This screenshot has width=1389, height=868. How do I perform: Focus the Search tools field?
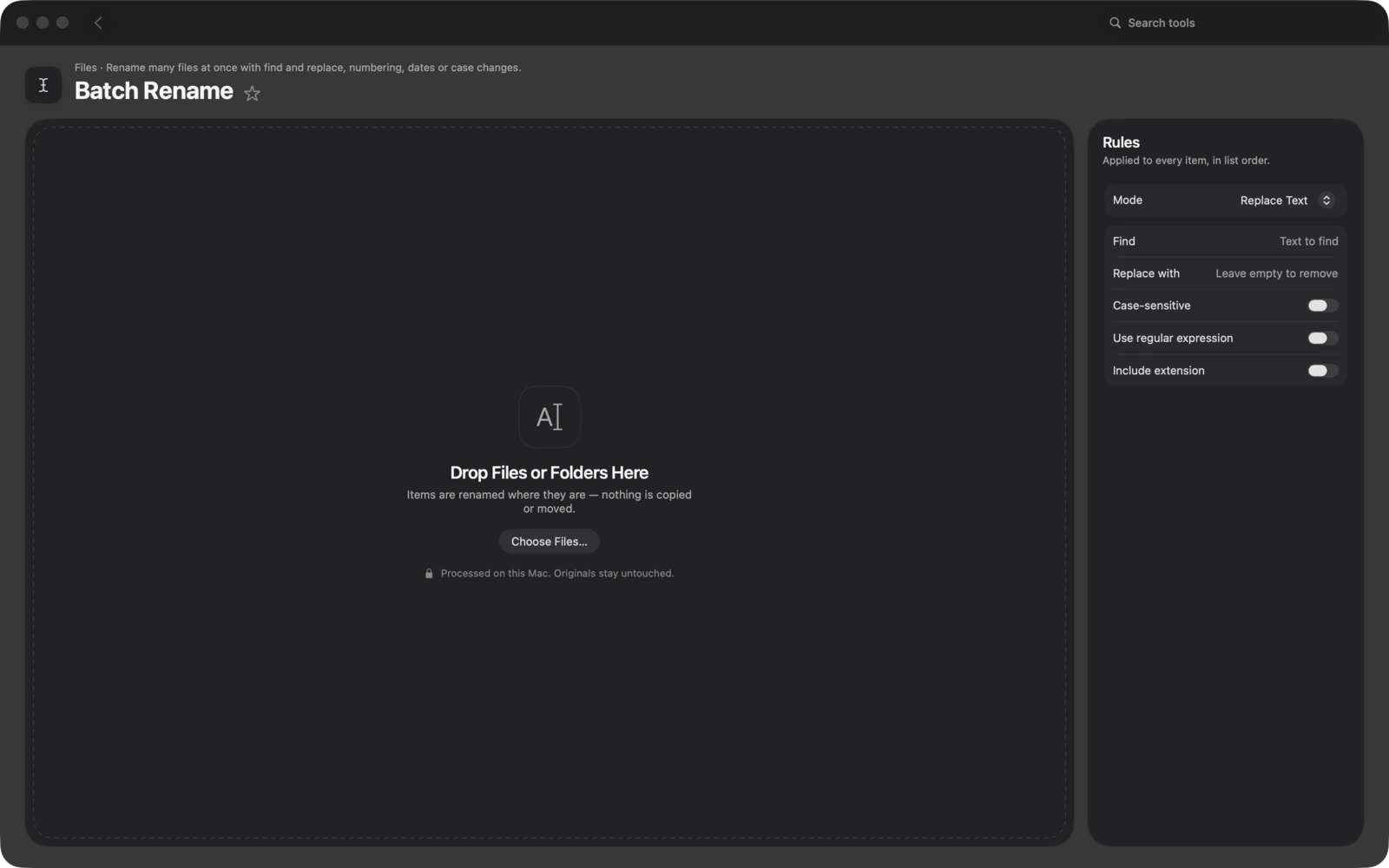coord(1161,23)
